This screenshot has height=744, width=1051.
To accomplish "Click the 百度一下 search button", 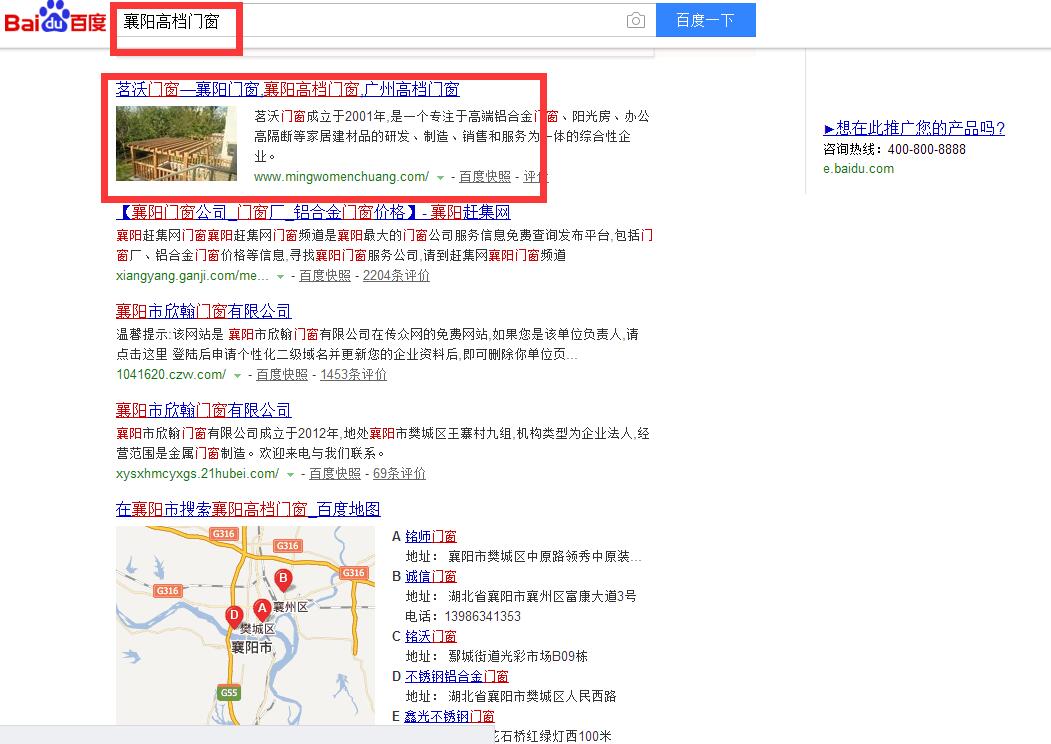I will click(x=705, y=20).
